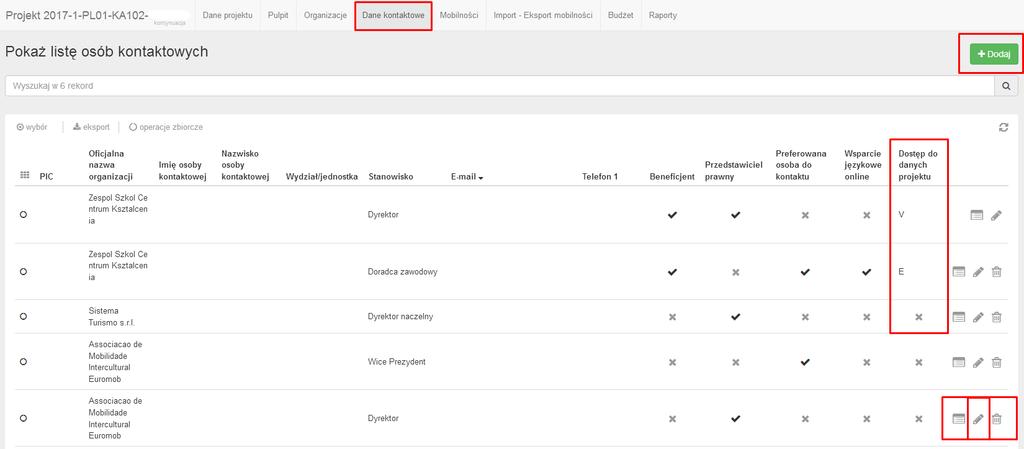This screenshot has width=1024, height=449.
Task: Open the column chooser grid icon
Action: pyautogui.click(x=25, y=175)
